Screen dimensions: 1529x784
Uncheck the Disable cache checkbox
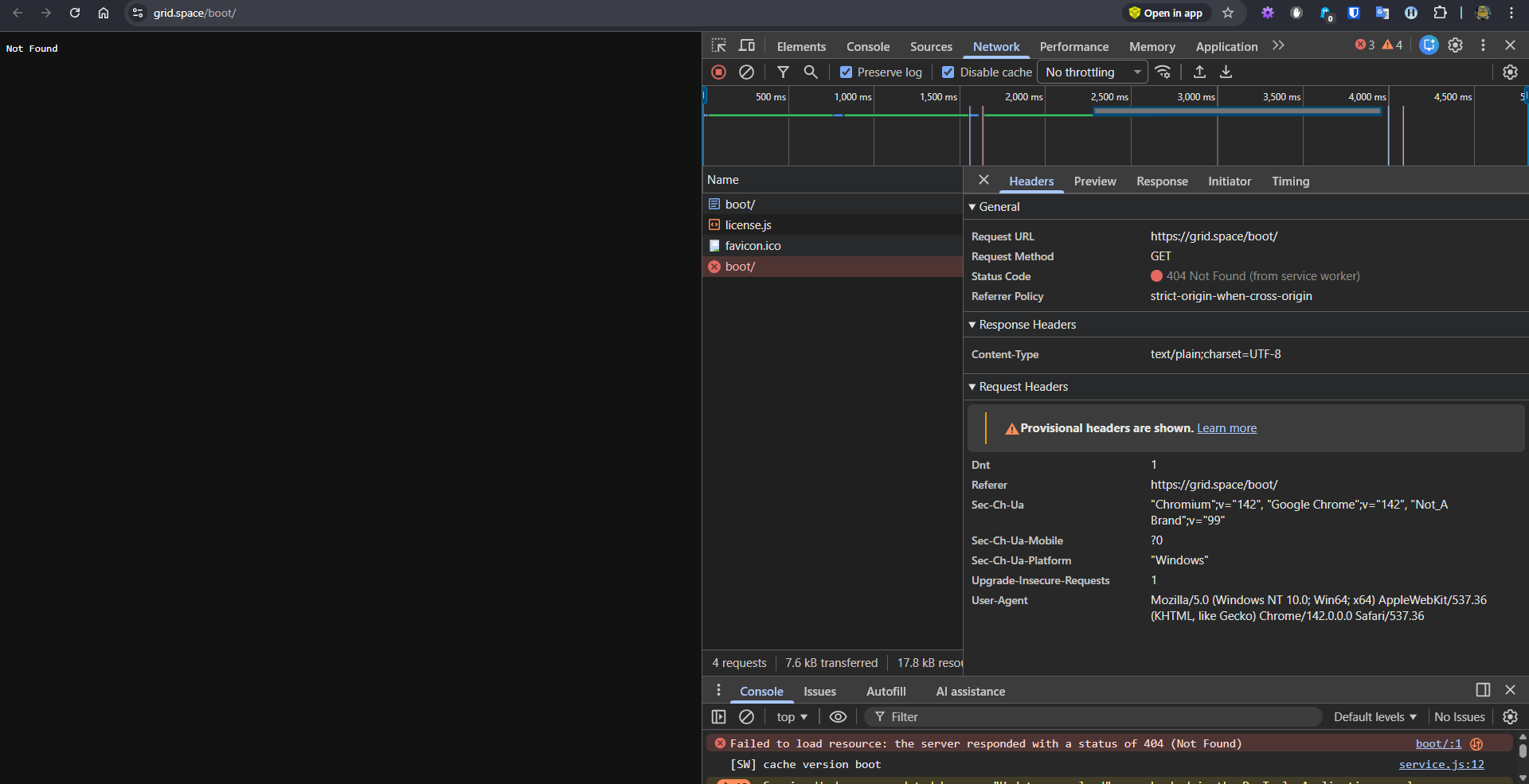tap(948, 72)
